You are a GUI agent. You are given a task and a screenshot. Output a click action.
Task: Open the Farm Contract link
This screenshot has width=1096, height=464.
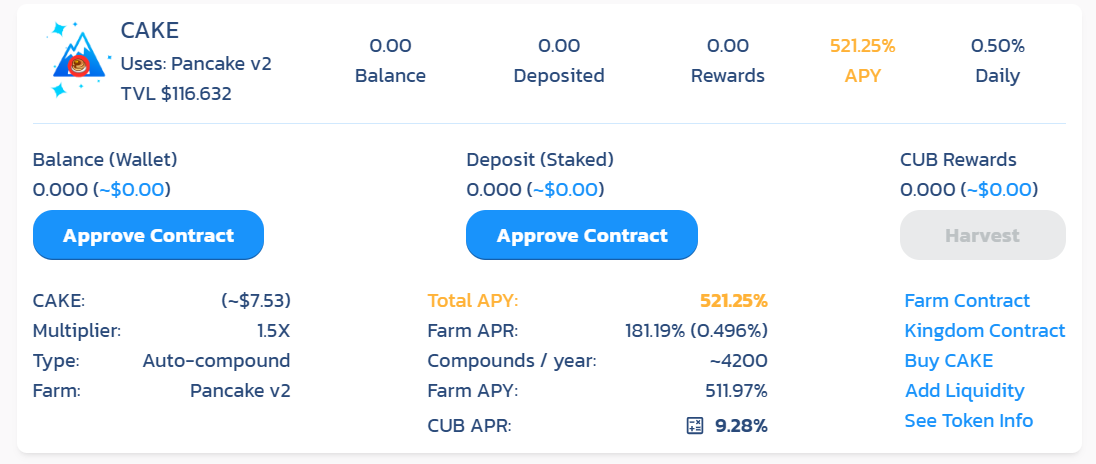pos(967,301)
